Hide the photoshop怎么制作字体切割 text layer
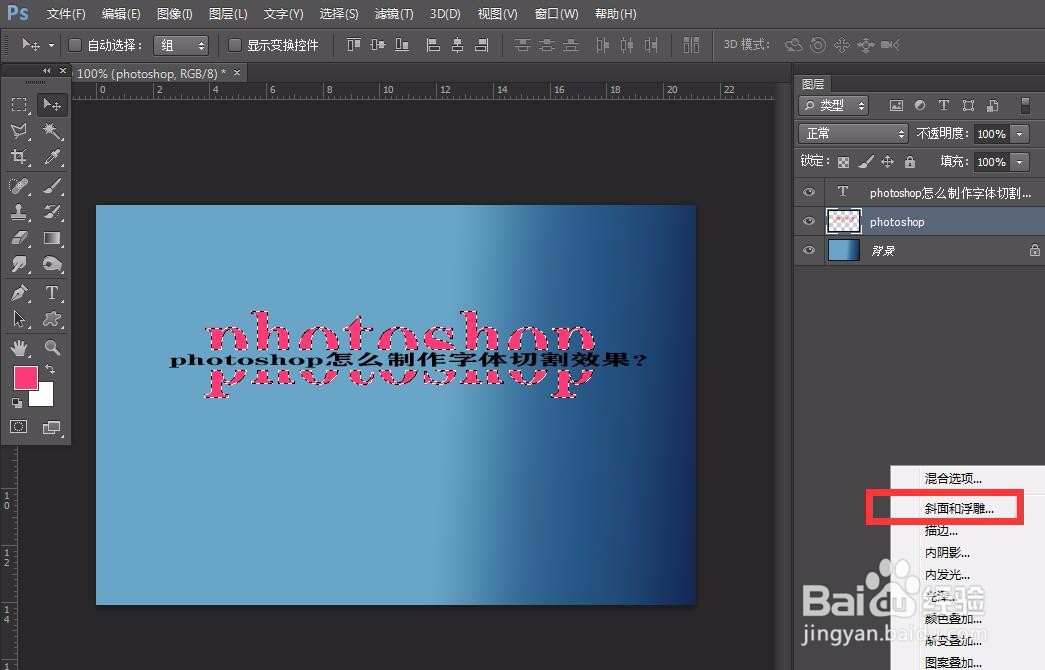The width and height of the screenshot is (1045, 670). [x=809, y=192]
